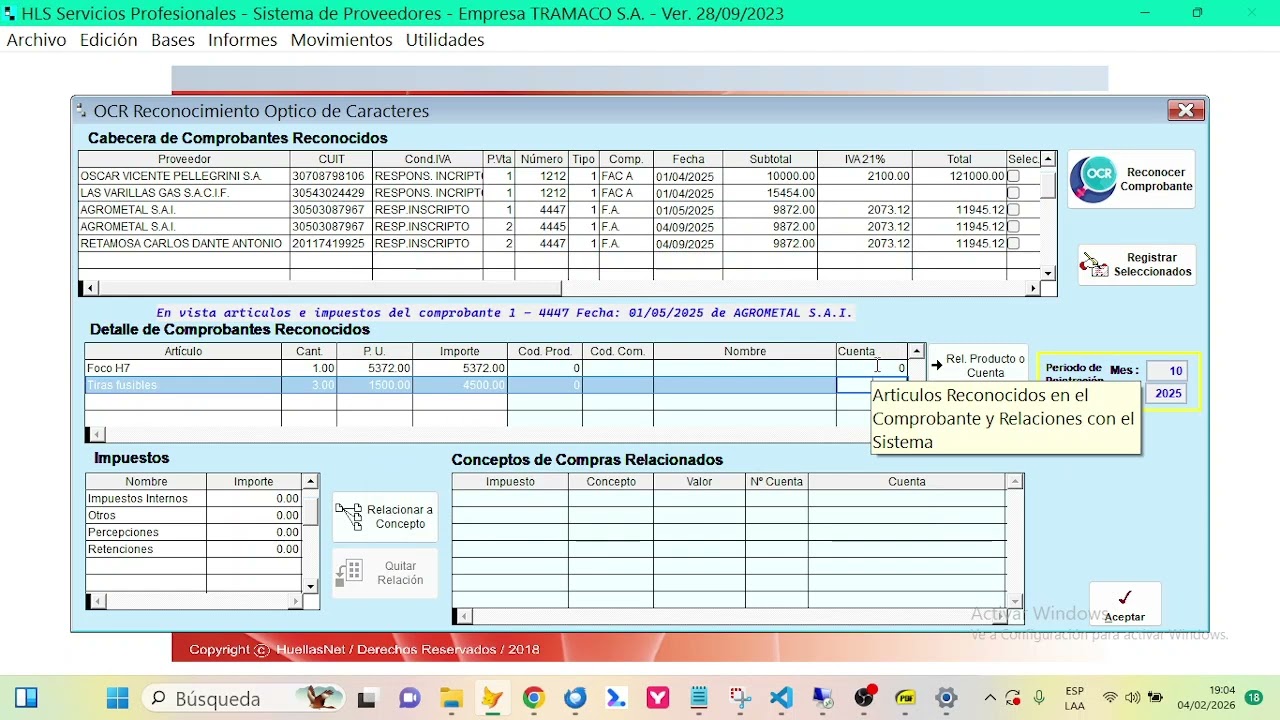The width and height of the screenshot is (1280, 720).
Task: Click Cabecera table scrollbar up arrow
Action: click(x=1048, y=159)
